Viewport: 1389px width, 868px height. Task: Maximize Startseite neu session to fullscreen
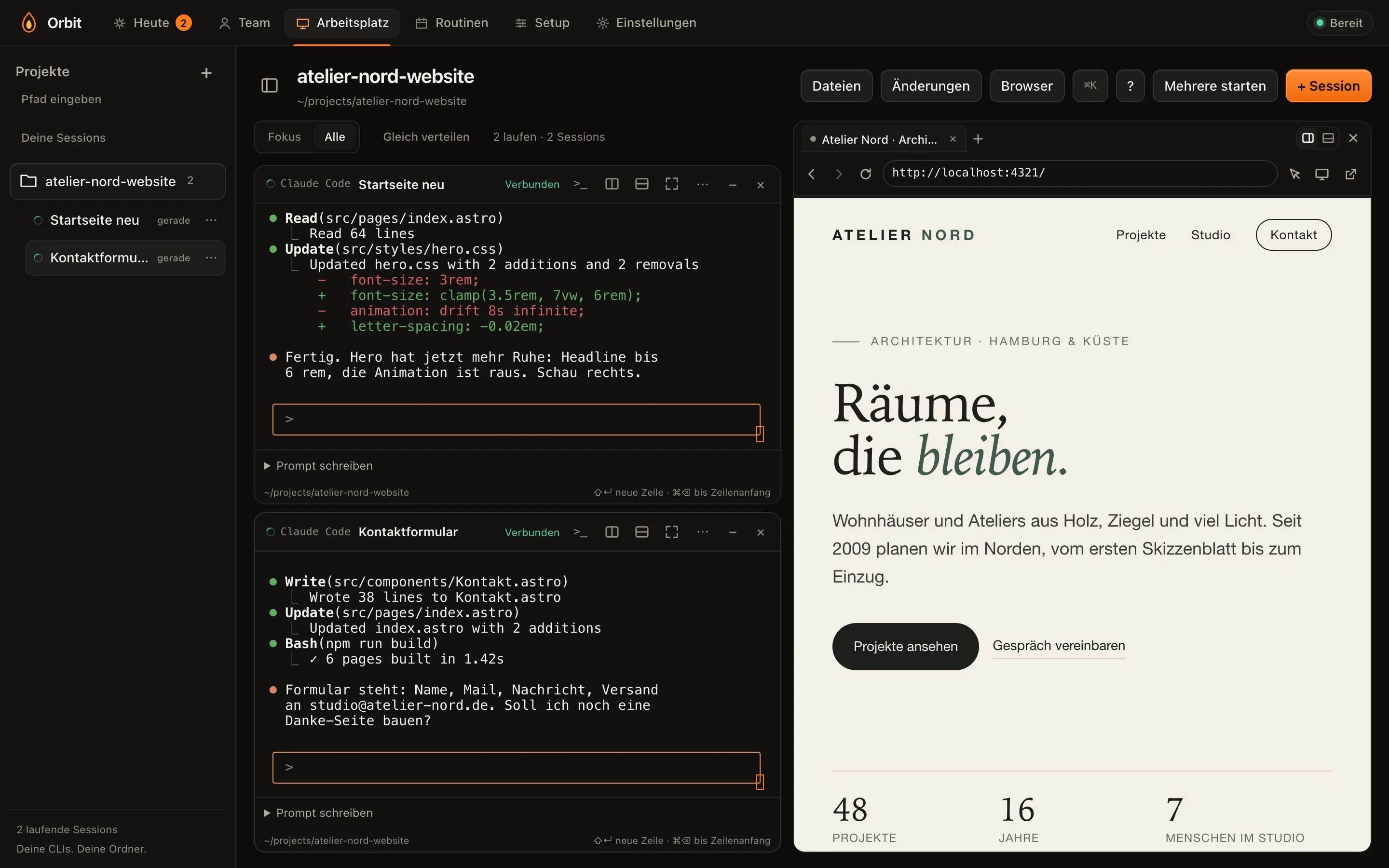671,184
